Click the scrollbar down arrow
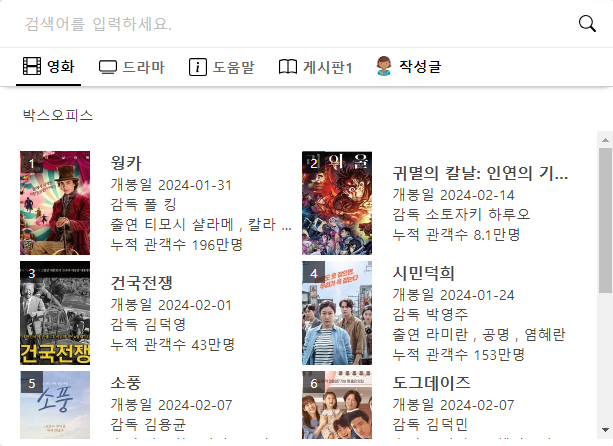The image size is (613, 446). [605, 430]
